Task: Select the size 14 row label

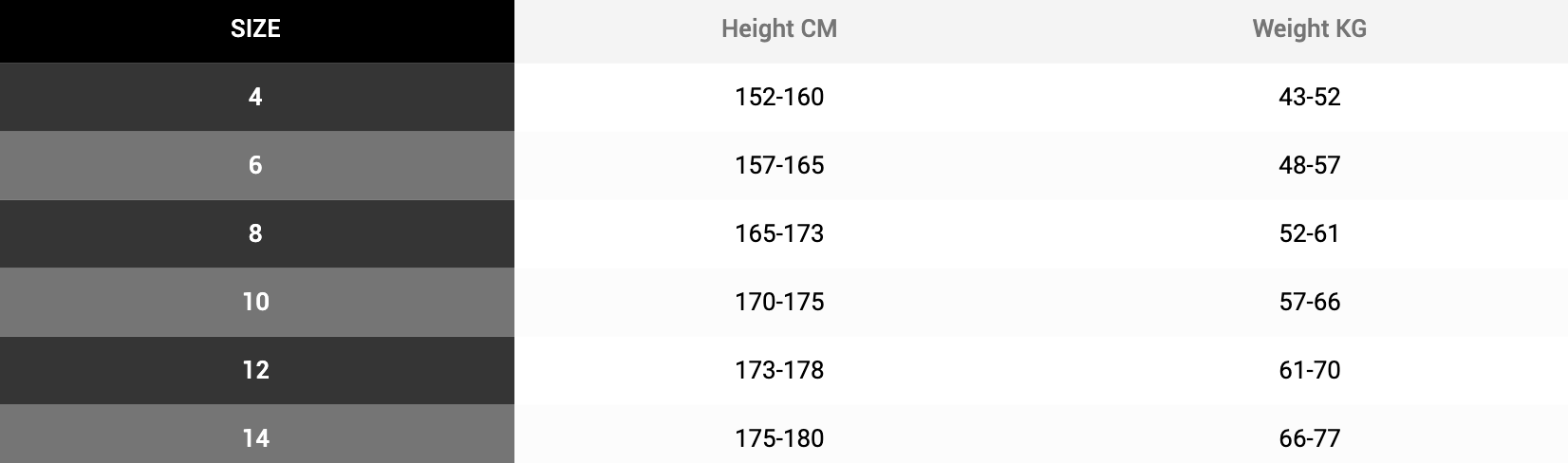Action: pos(255,438)
